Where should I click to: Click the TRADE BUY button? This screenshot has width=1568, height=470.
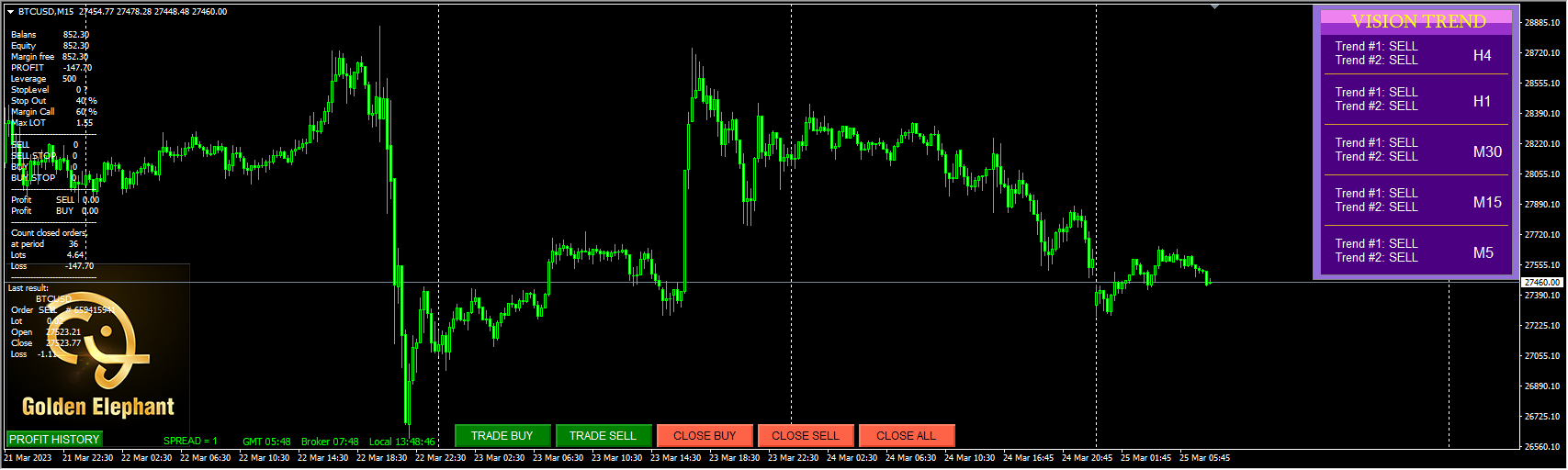click(502, 436)
